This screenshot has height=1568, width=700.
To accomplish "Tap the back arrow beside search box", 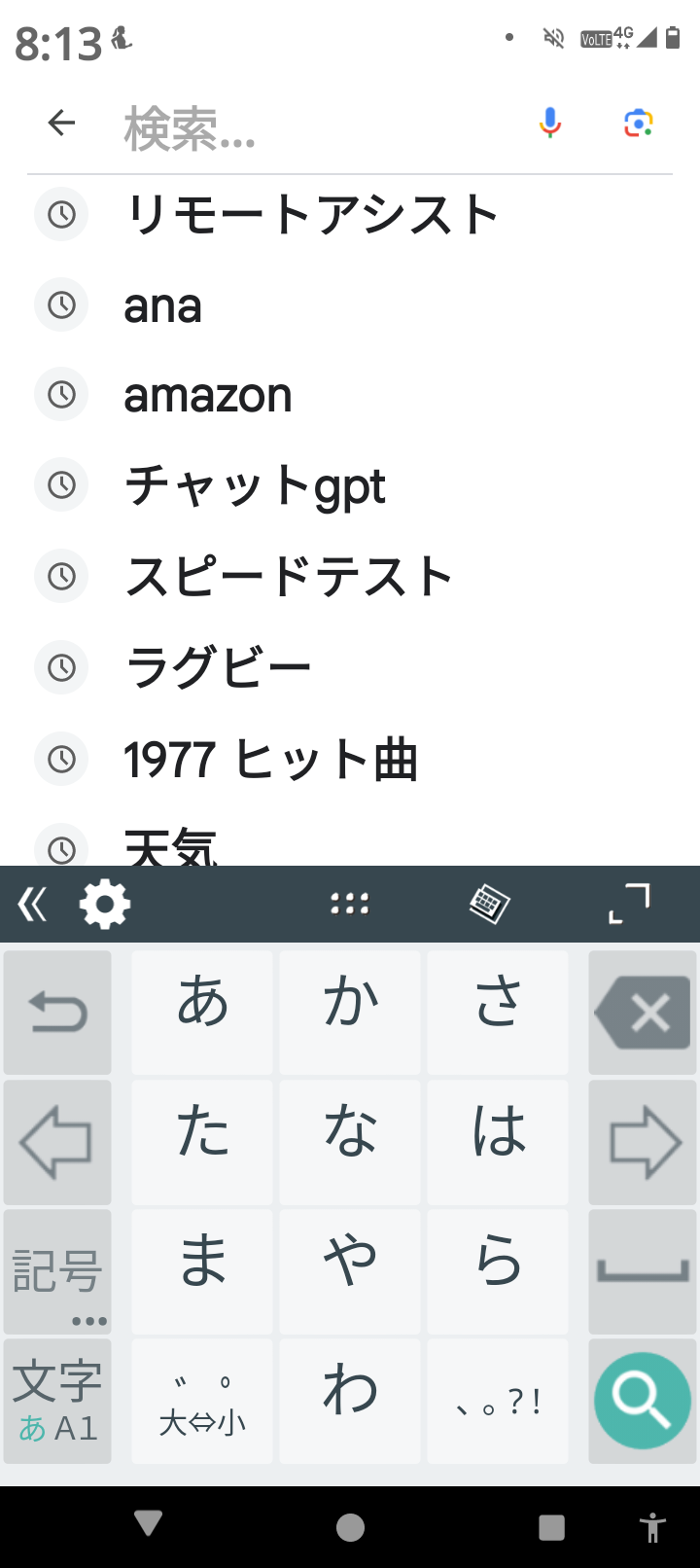I will [x=61, y=123].
